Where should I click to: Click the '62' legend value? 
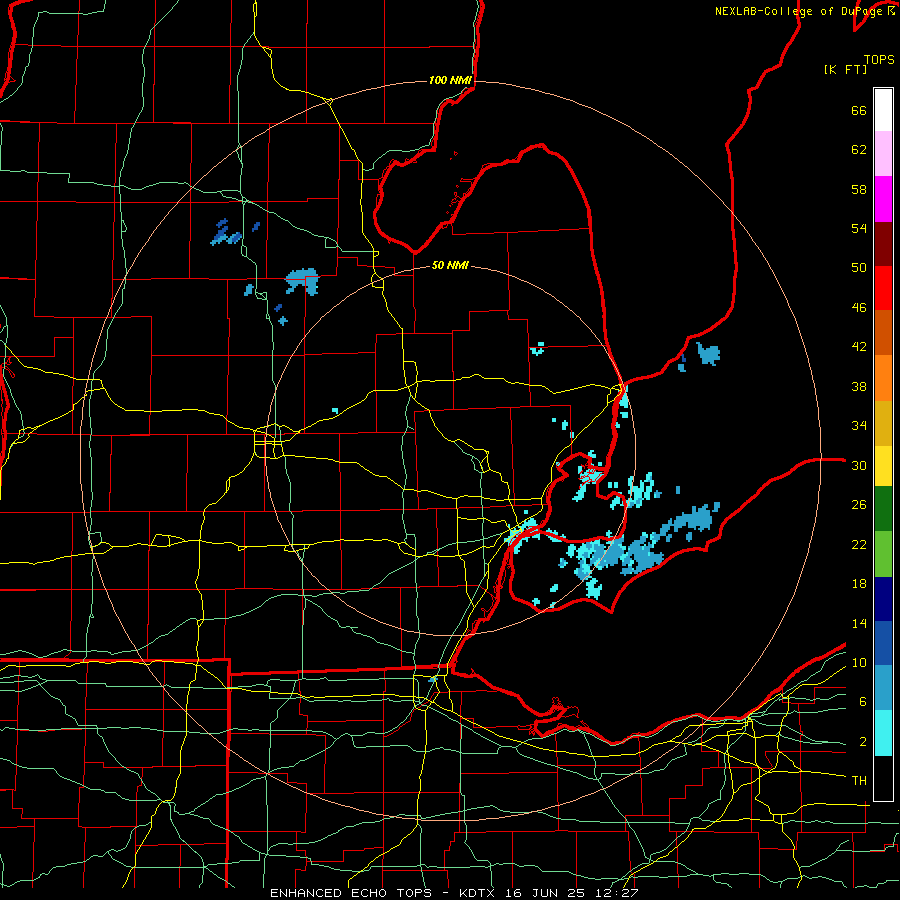click(x=859, y=150)
